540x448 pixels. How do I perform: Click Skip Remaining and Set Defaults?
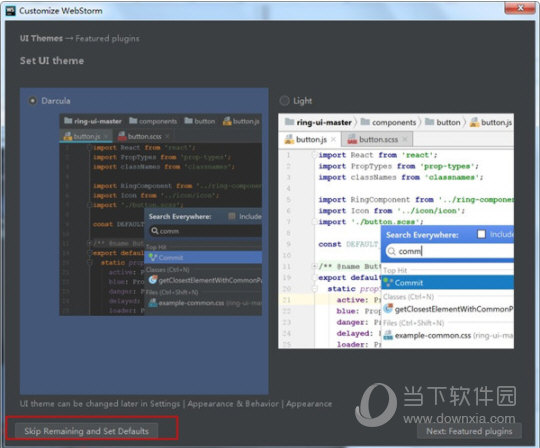click(x=86, y=431)
